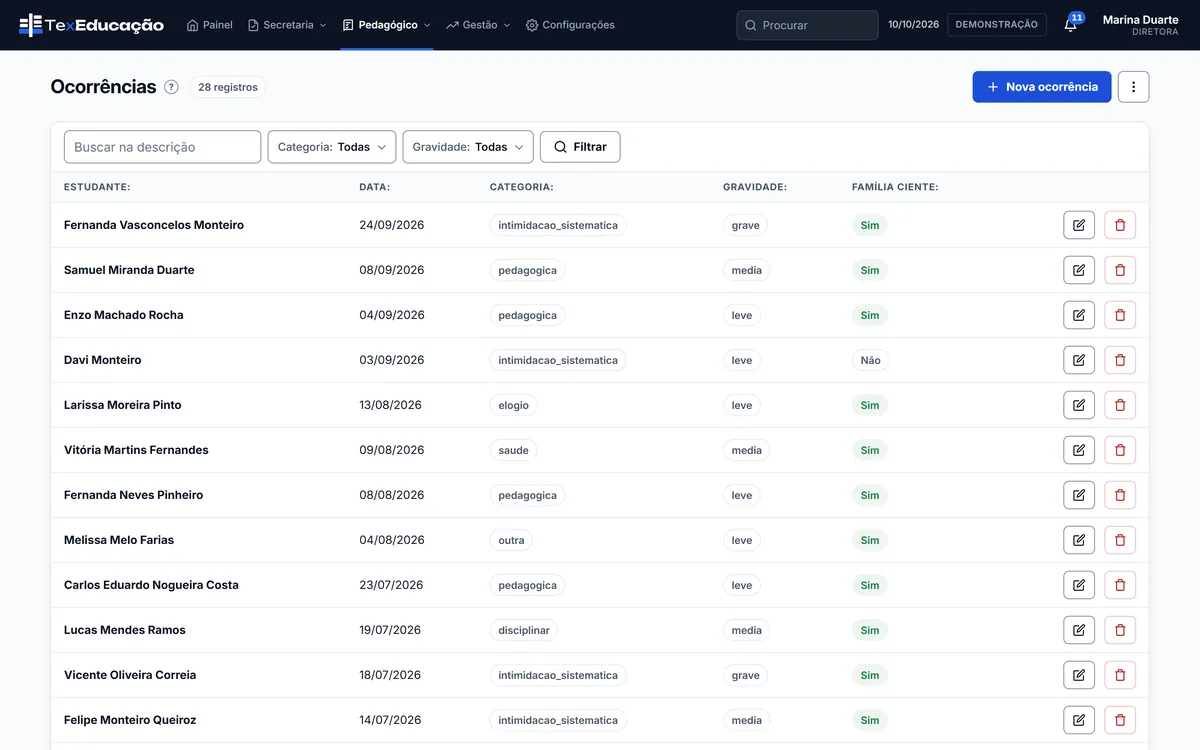Edit Enzo Machado Rocha's occurrence
Screen dimensions: 1200x750
(x=1079, y=315)
